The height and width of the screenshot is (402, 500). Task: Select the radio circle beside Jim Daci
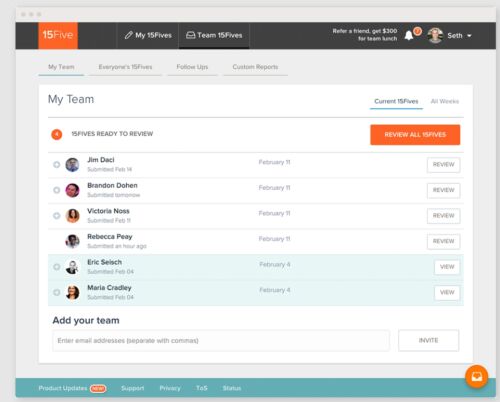coord(57,165)
